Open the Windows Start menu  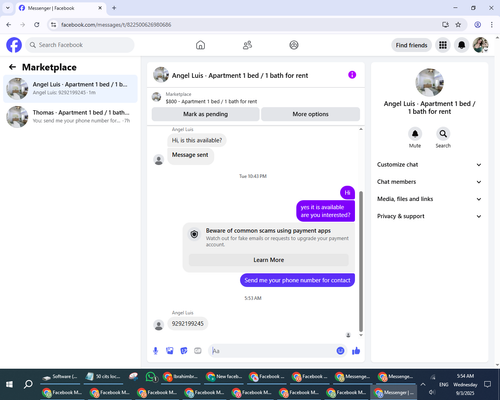click(x=9, y=384)
